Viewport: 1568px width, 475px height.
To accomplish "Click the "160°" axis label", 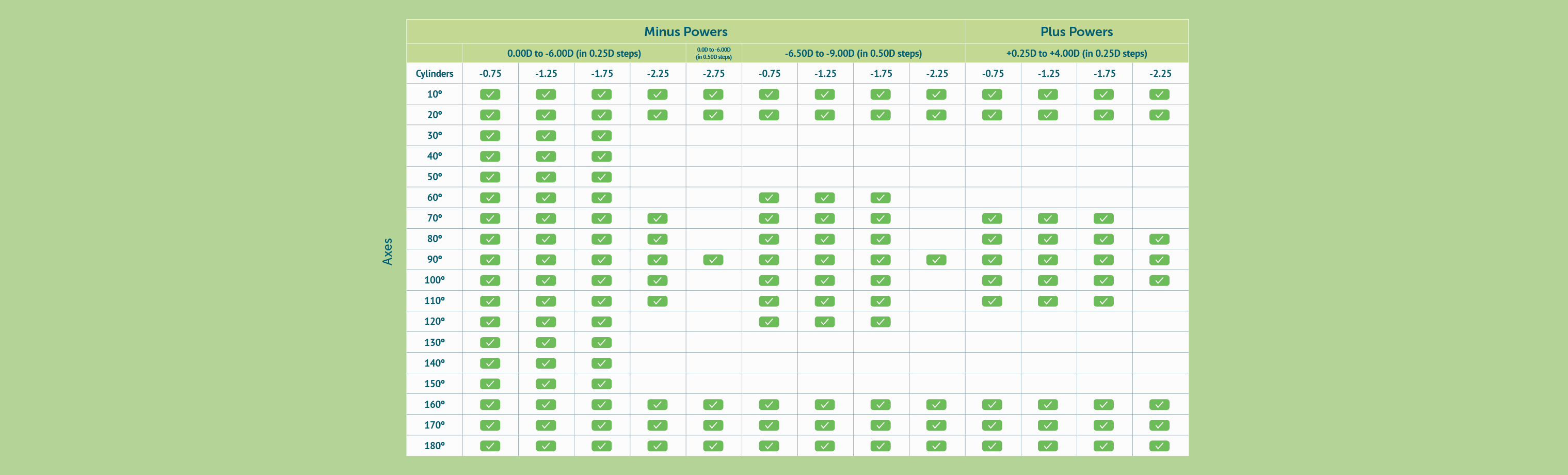I will (x=434, y=404).
